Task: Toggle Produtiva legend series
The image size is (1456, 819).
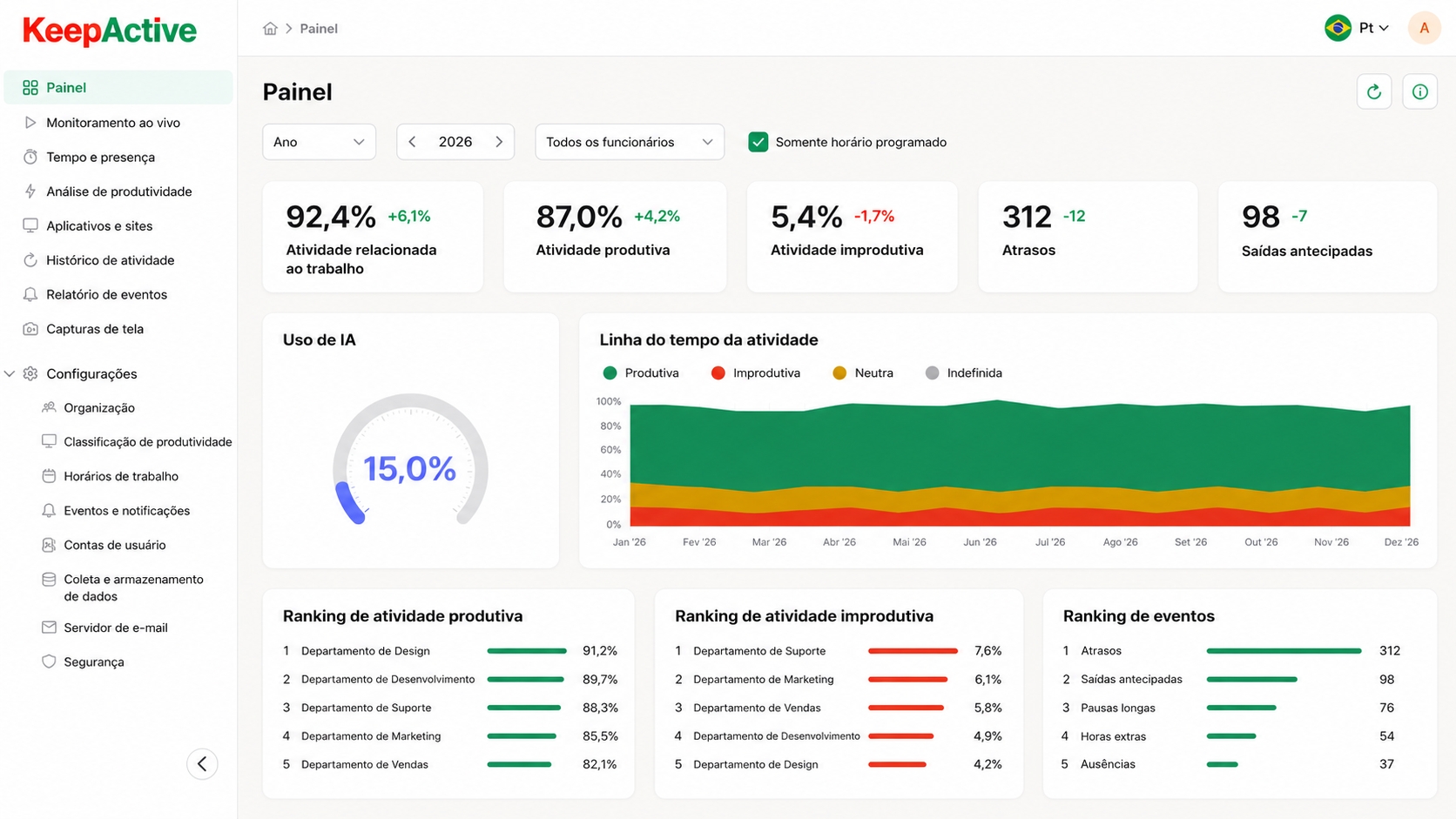Action: 641,373
